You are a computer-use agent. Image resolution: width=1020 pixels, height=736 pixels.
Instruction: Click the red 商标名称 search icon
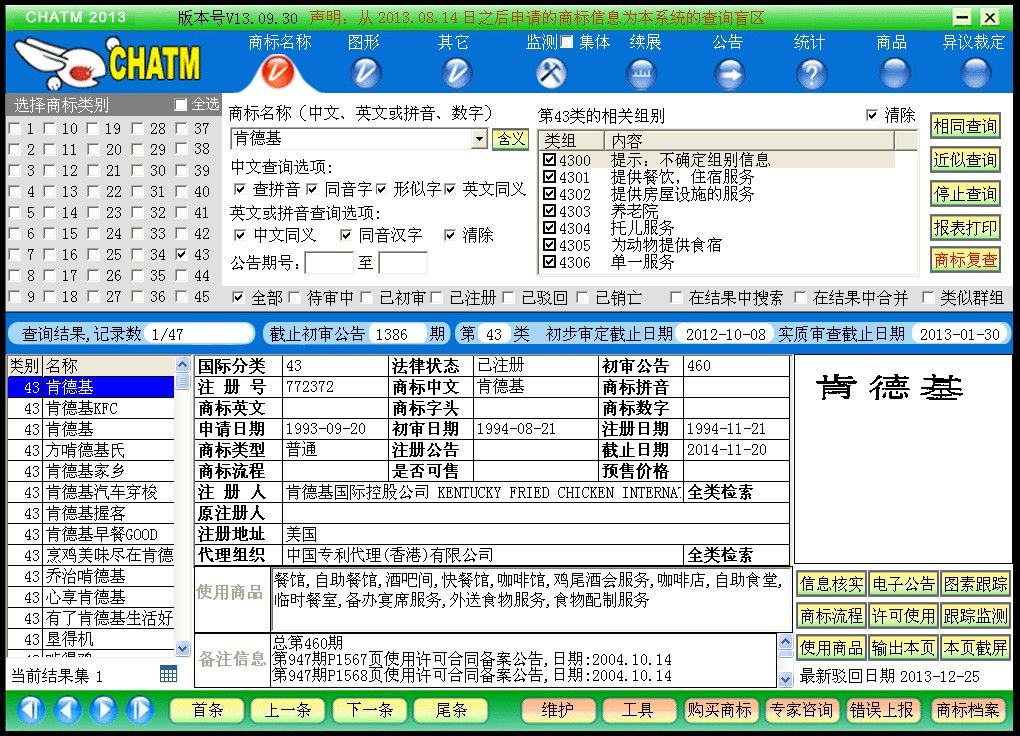click(x=278, y=72)
